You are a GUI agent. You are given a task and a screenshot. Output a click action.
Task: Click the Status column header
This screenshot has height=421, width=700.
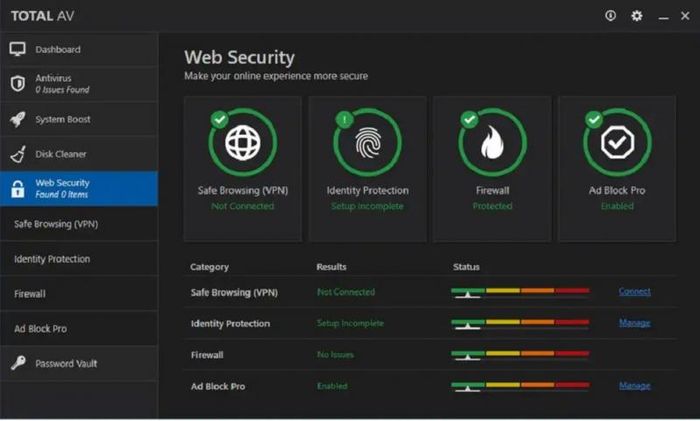(x=466, y=267)
